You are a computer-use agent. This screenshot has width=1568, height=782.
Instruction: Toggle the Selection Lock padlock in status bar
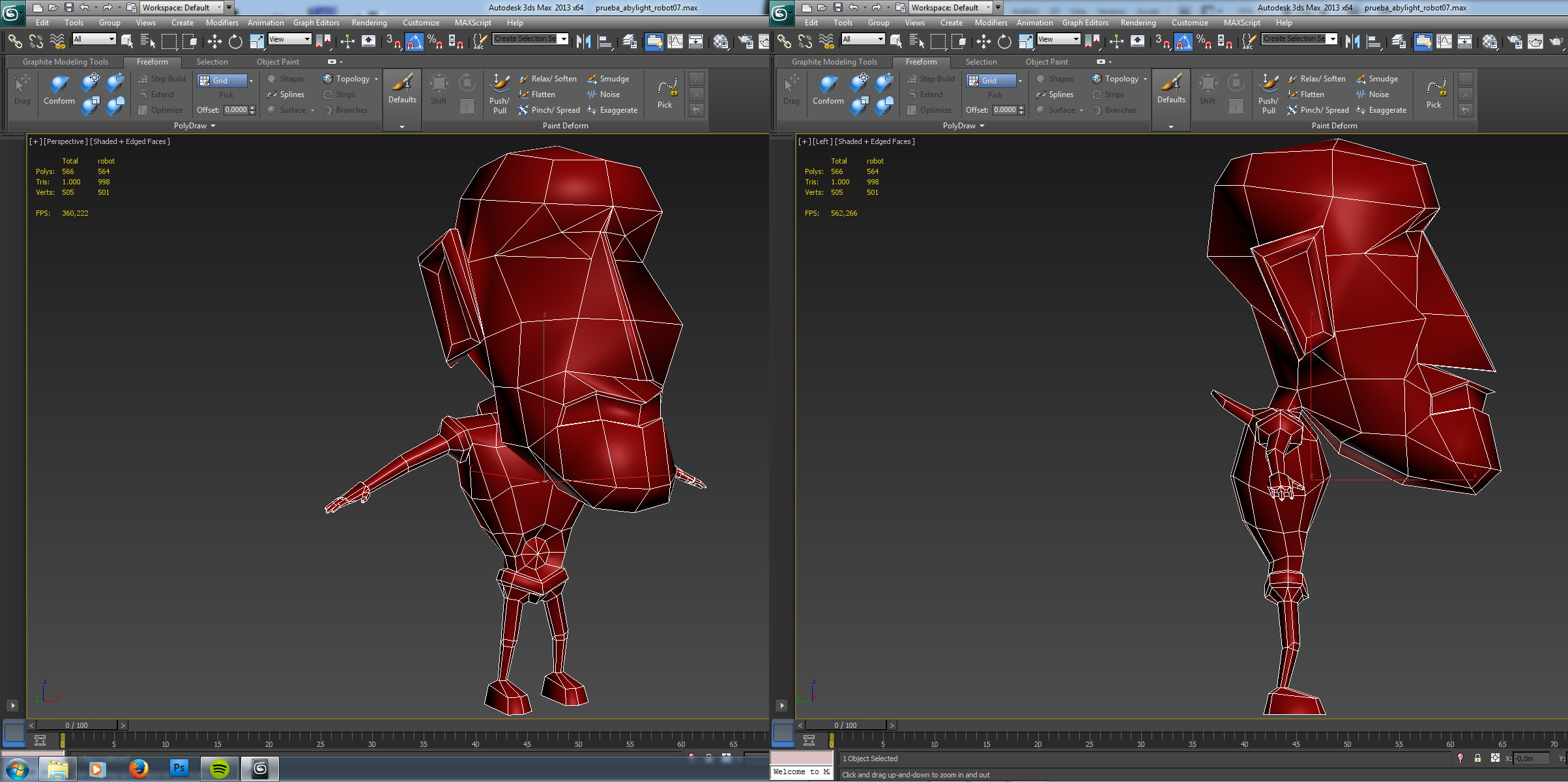click(x=1477, y=758)
